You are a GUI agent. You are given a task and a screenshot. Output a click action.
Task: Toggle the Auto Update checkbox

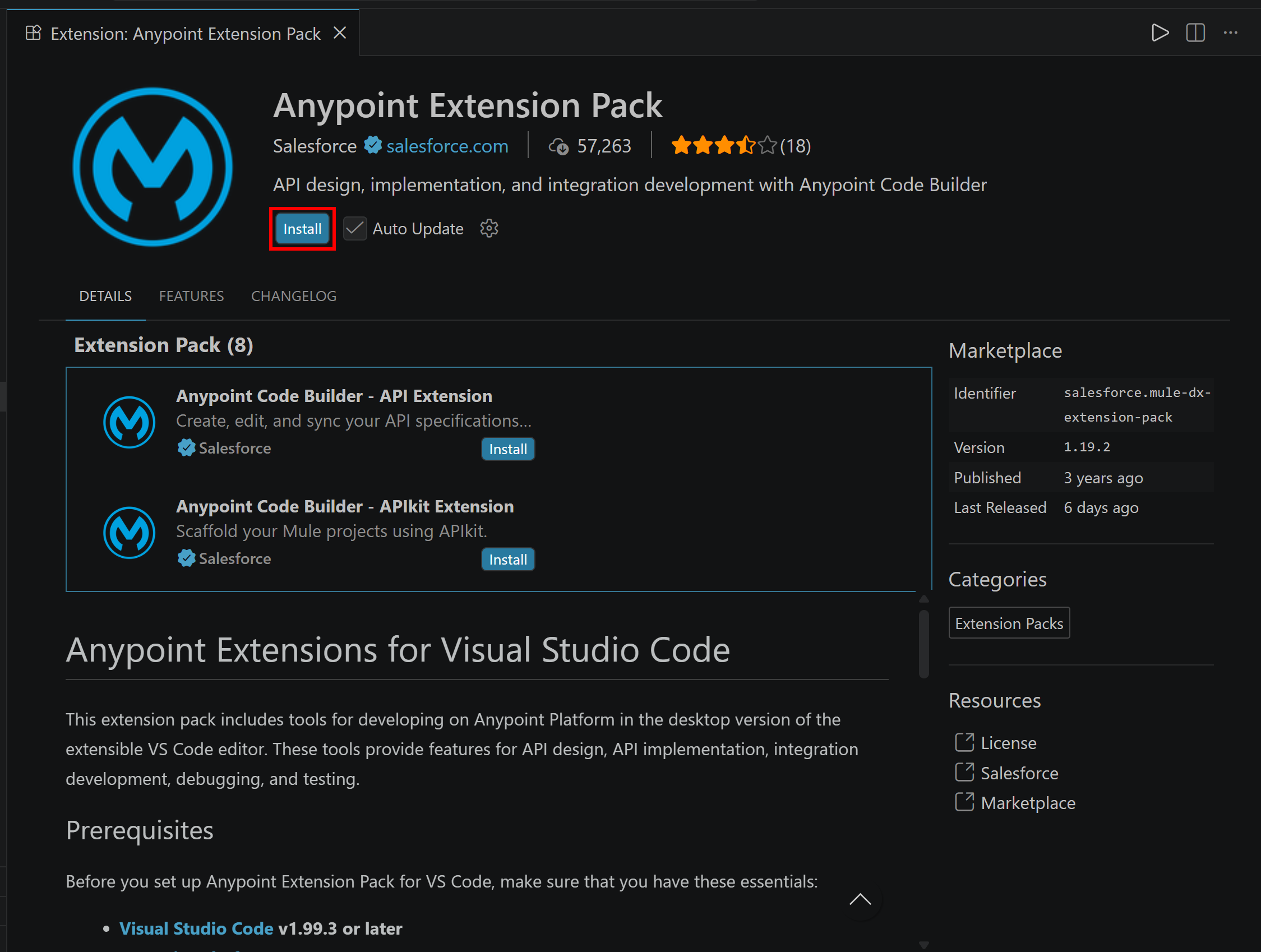click(354, 229)
